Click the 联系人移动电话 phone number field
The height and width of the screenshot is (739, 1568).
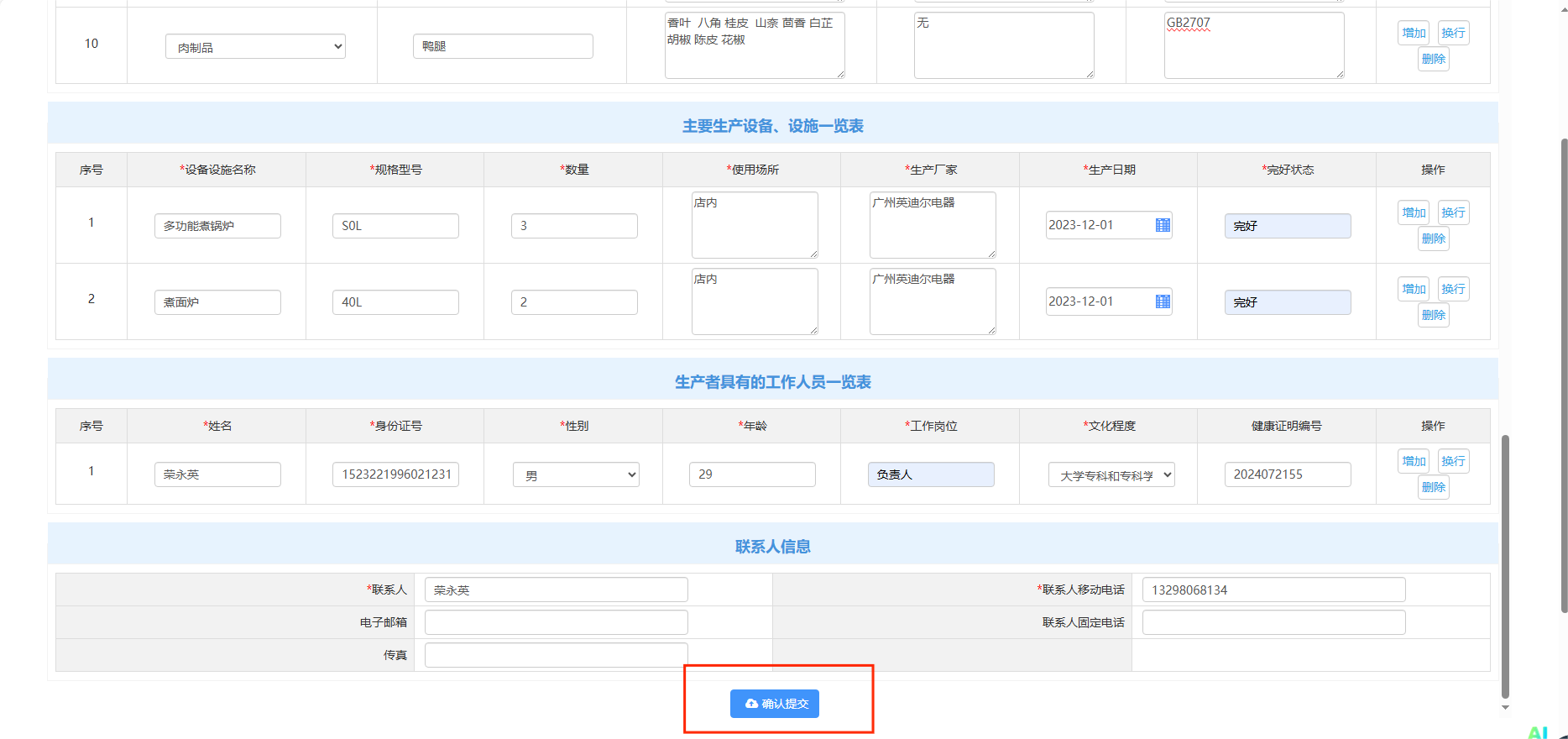[x=1273, y=590]
